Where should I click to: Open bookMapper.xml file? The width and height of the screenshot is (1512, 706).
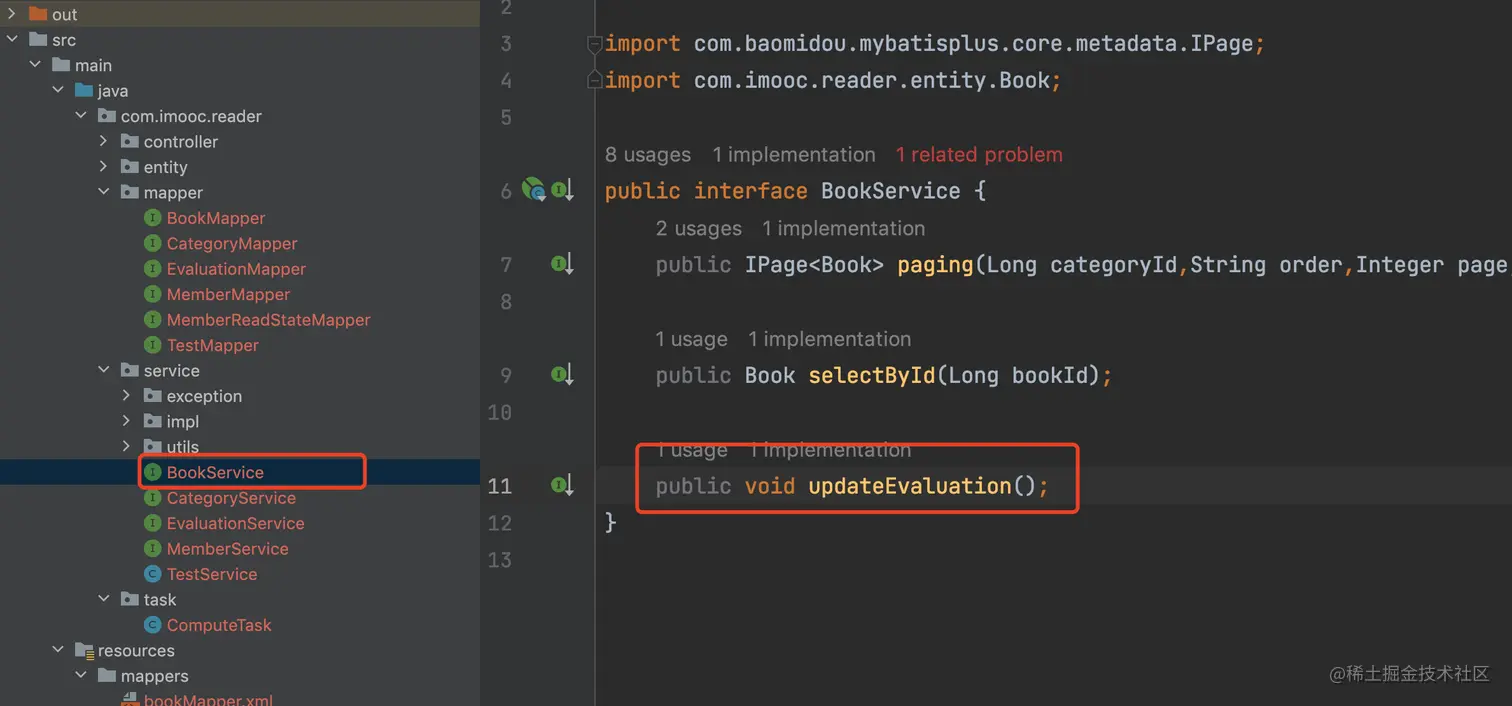208,699
